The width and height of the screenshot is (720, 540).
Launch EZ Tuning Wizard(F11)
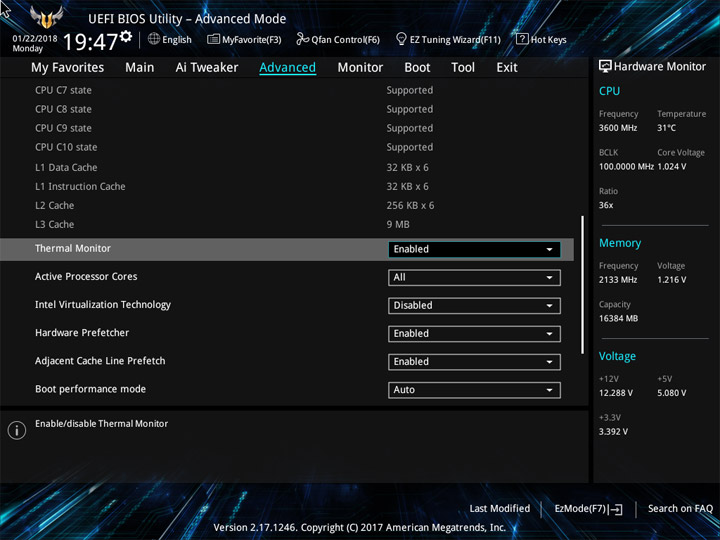(448, 39)
